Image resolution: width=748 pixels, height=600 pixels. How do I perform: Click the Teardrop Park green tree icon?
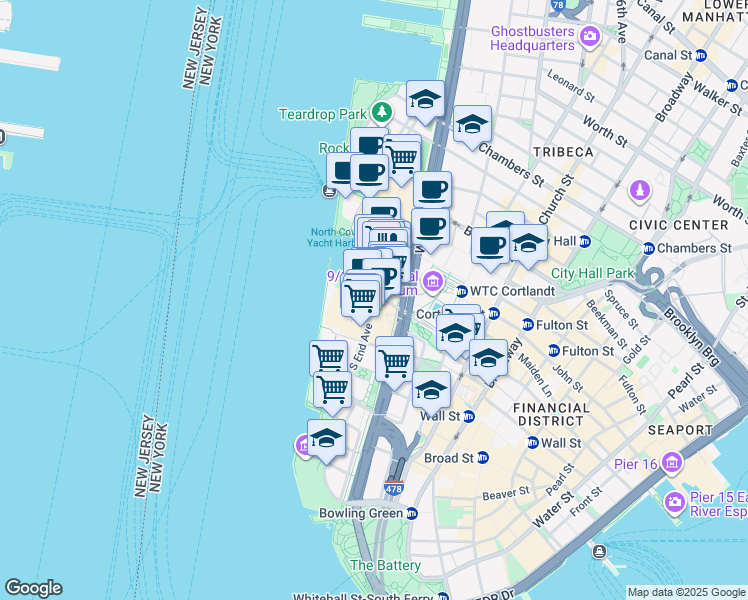382,113
